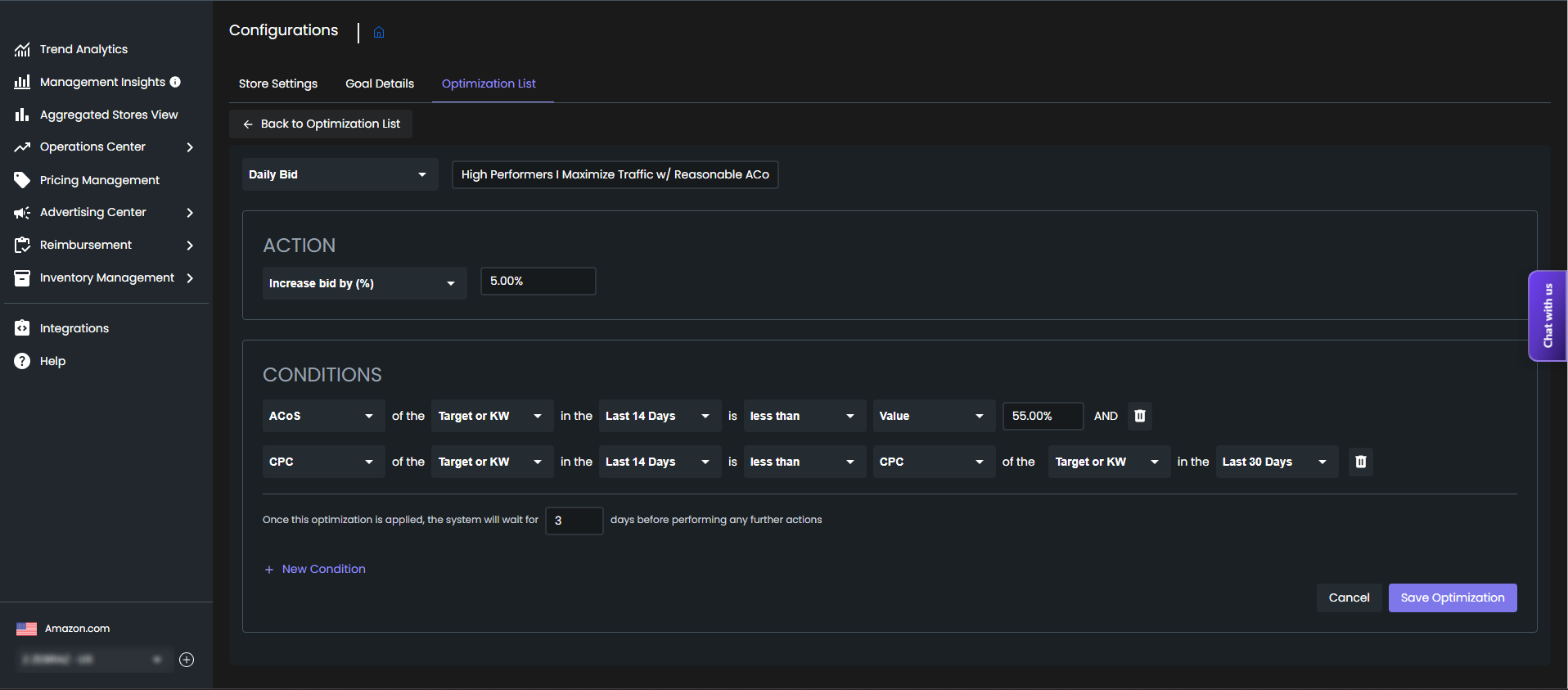This screenshot has width=1568, height=690.
Task: Open Pricing Management menu item
Action: tap(100, 180)
